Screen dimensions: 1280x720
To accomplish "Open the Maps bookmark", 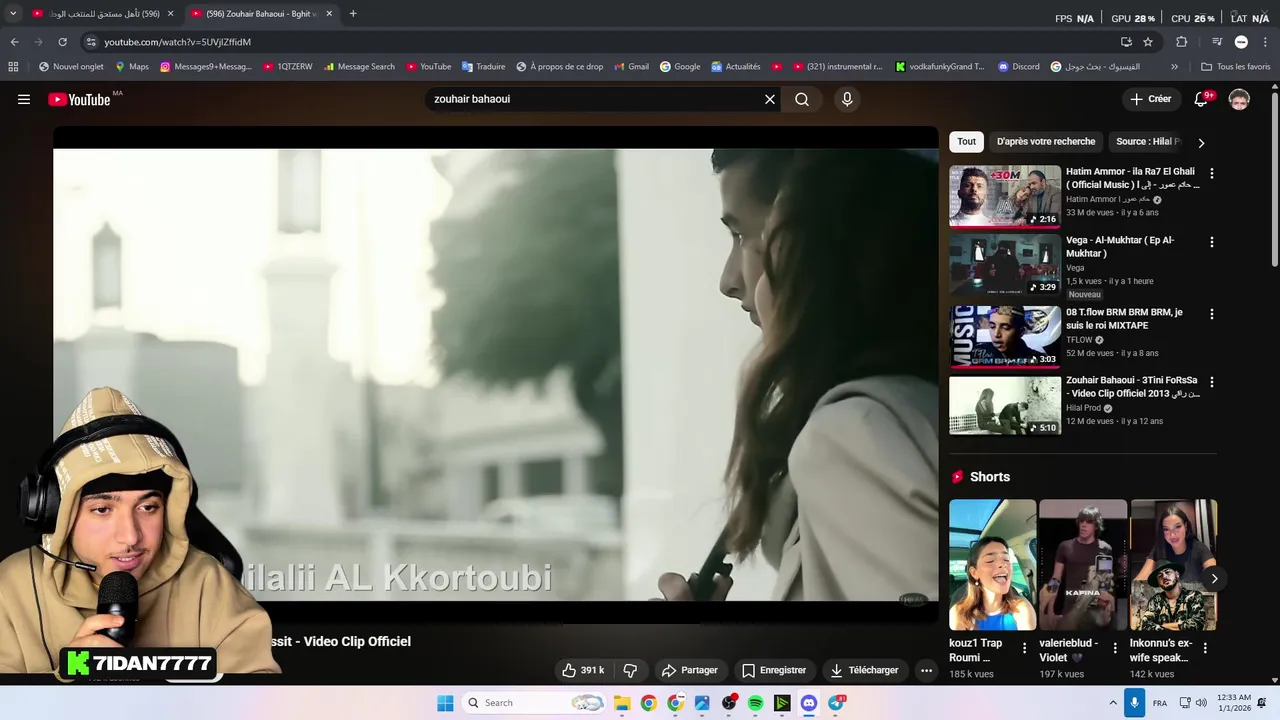I will coord(132,67).
